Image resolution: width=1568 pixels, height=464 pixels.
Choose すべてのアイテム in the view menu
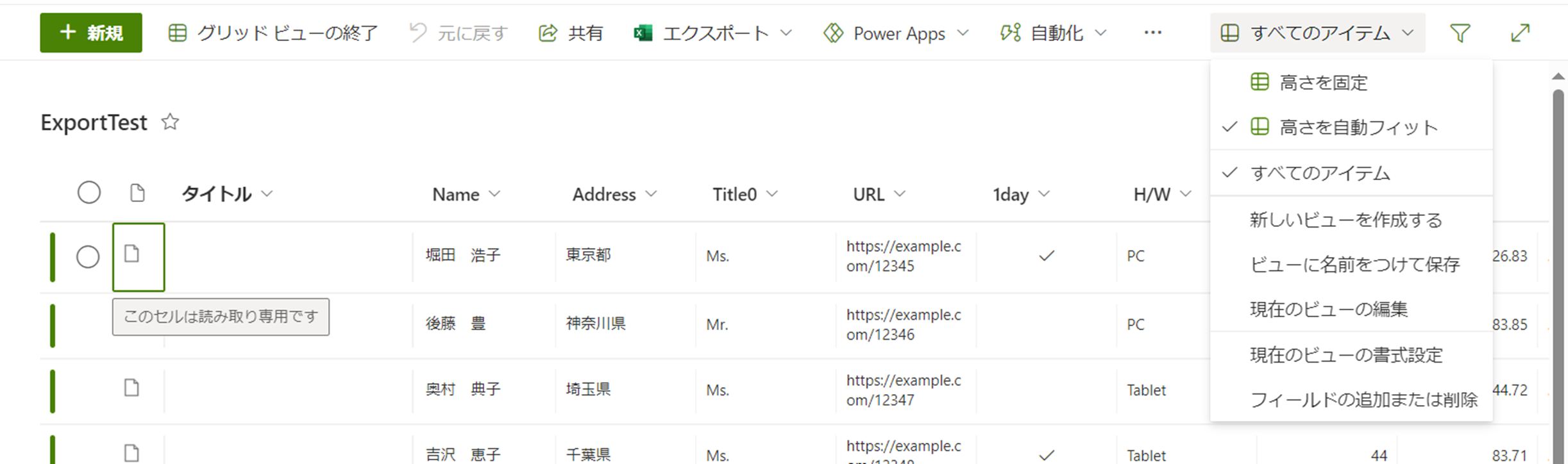(x=1351, y=173)
